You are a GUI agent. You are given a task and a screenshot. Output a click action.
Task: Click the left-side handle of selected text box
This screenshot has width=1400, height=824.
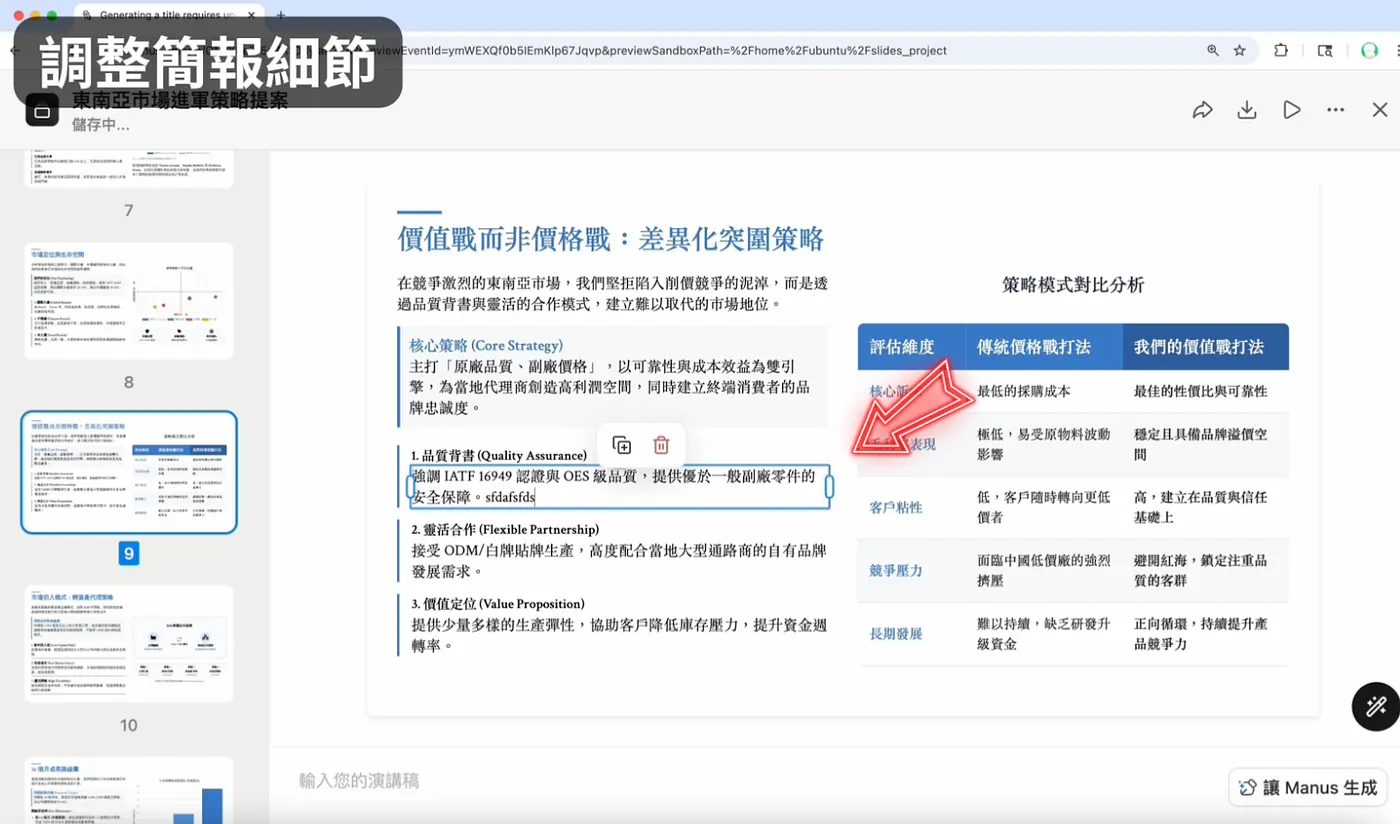click(x=410, y=486)
